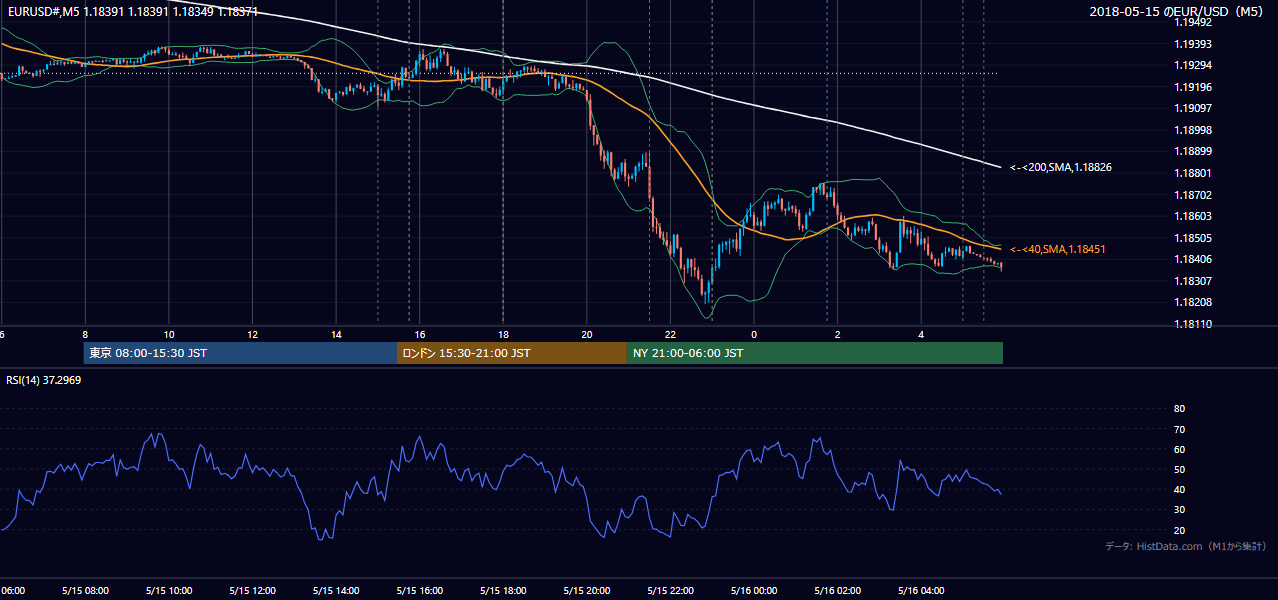Image resolution: width=1278 pixels, height=600 pixels.
Task: Click hour 12 on price chart time axis
Action: coord(253,334)
